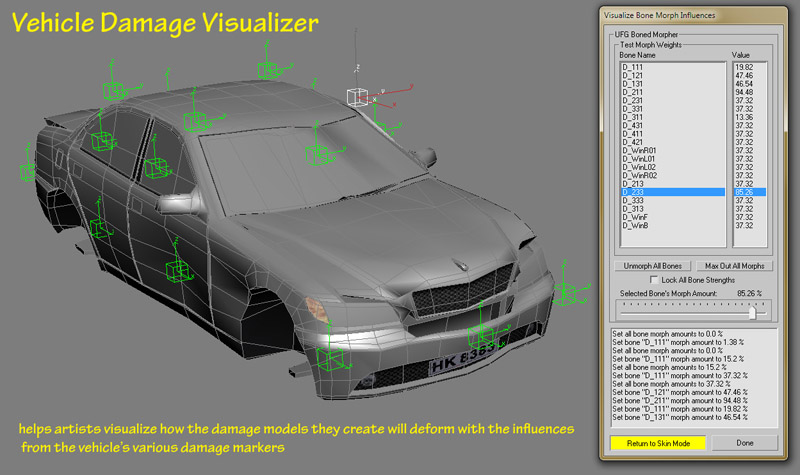
Task: Click the Visualize Bone Morph Influences title bar
Action: [693, 15]
